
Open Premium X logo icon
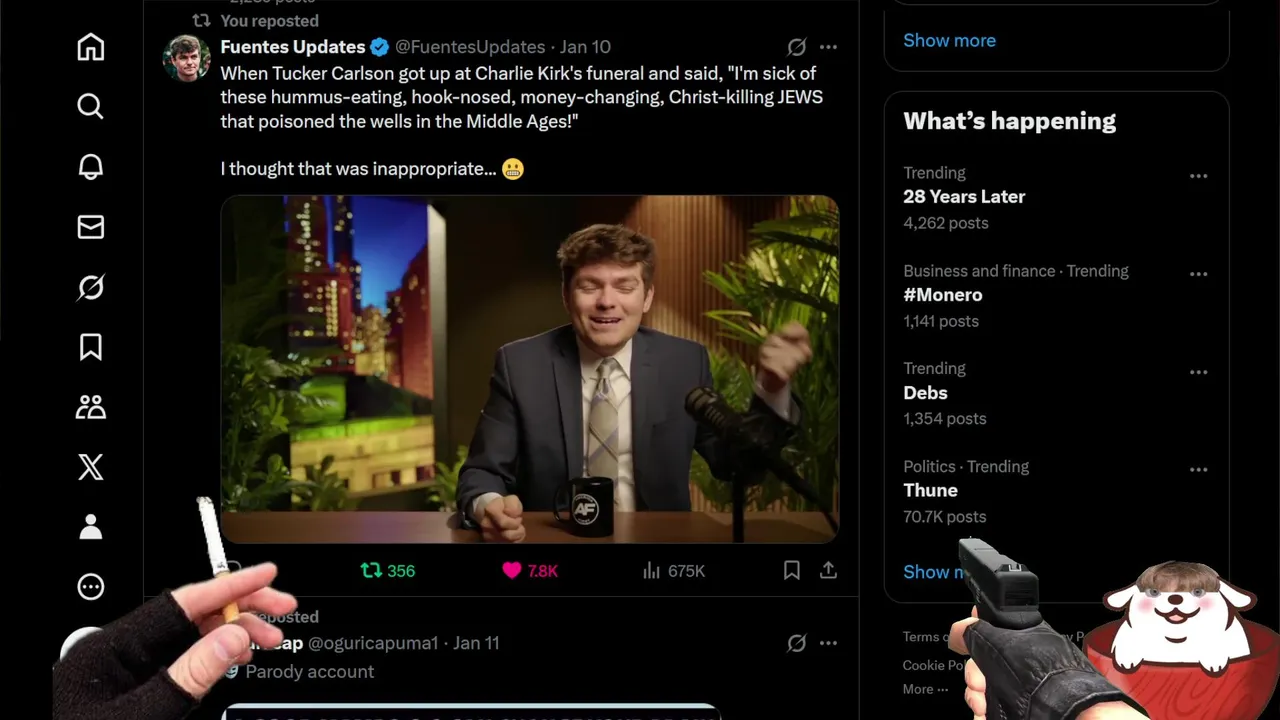click(x=91, y=467)
